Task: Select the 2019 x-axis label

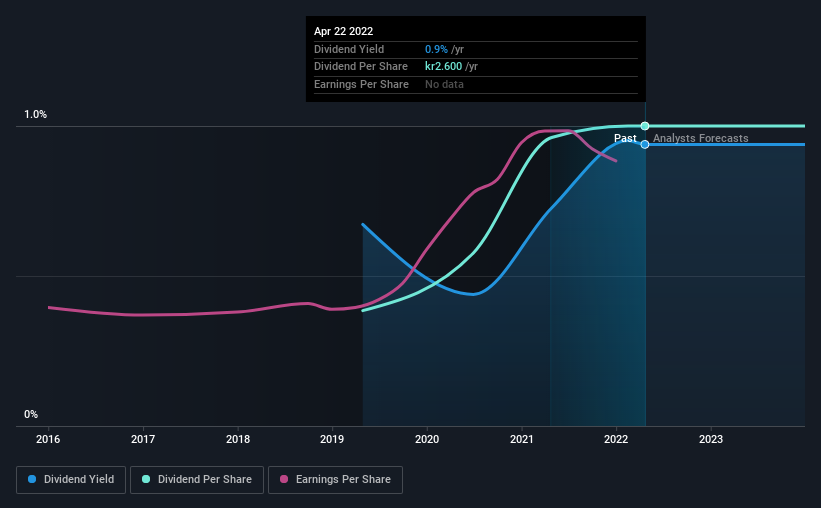Action: click(x=332, y=439)
